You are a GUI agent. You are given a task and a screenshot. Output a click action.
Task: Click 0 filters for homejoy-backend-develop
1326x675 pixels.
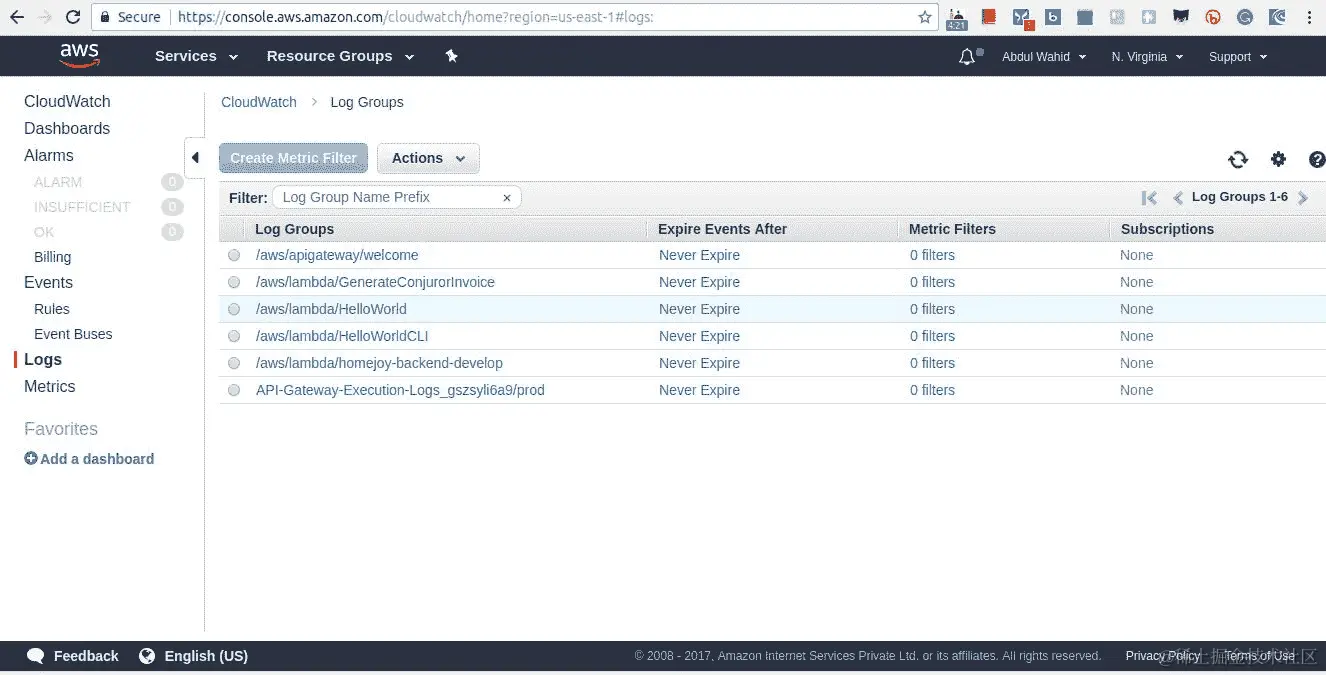(x=932, y=363)
